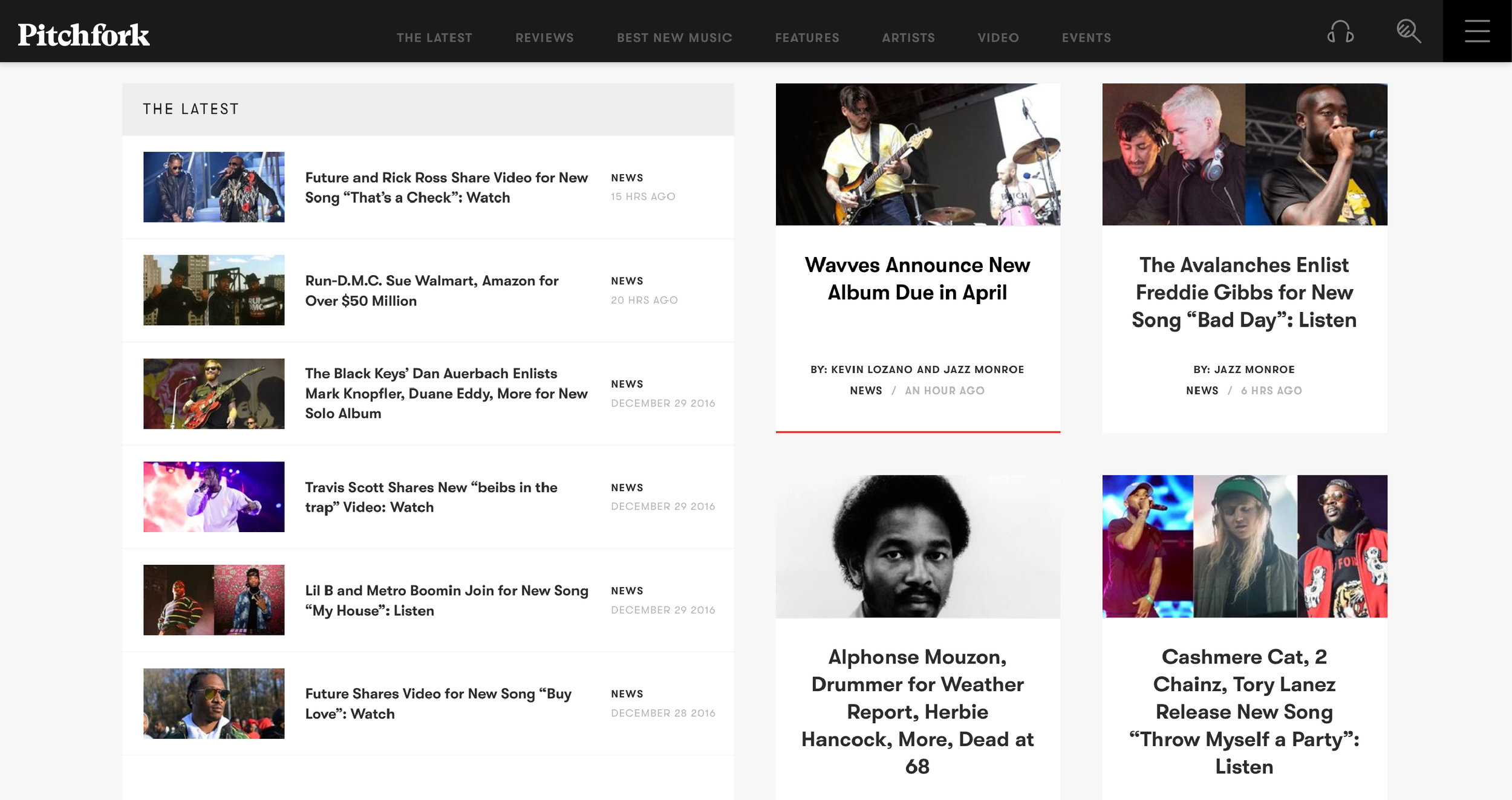1512x800 pixels.
Task: Click News label beside Run-D.M.C. story
Action: pyautogui.click(x=627, y=281)
